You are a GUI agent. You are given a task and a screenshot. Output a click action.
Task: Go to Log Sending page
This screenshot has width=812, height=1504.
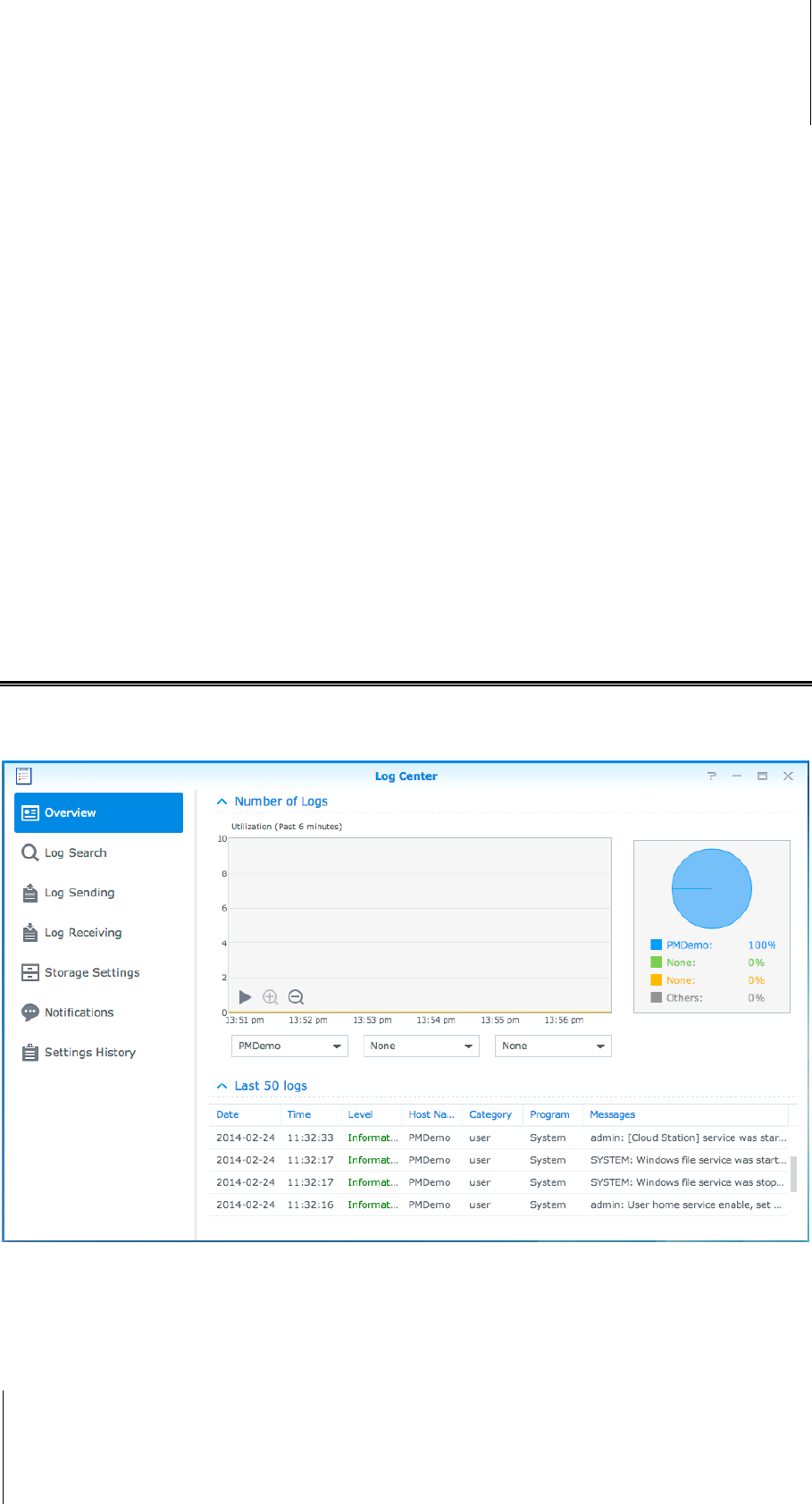click(x=98, y=893)
